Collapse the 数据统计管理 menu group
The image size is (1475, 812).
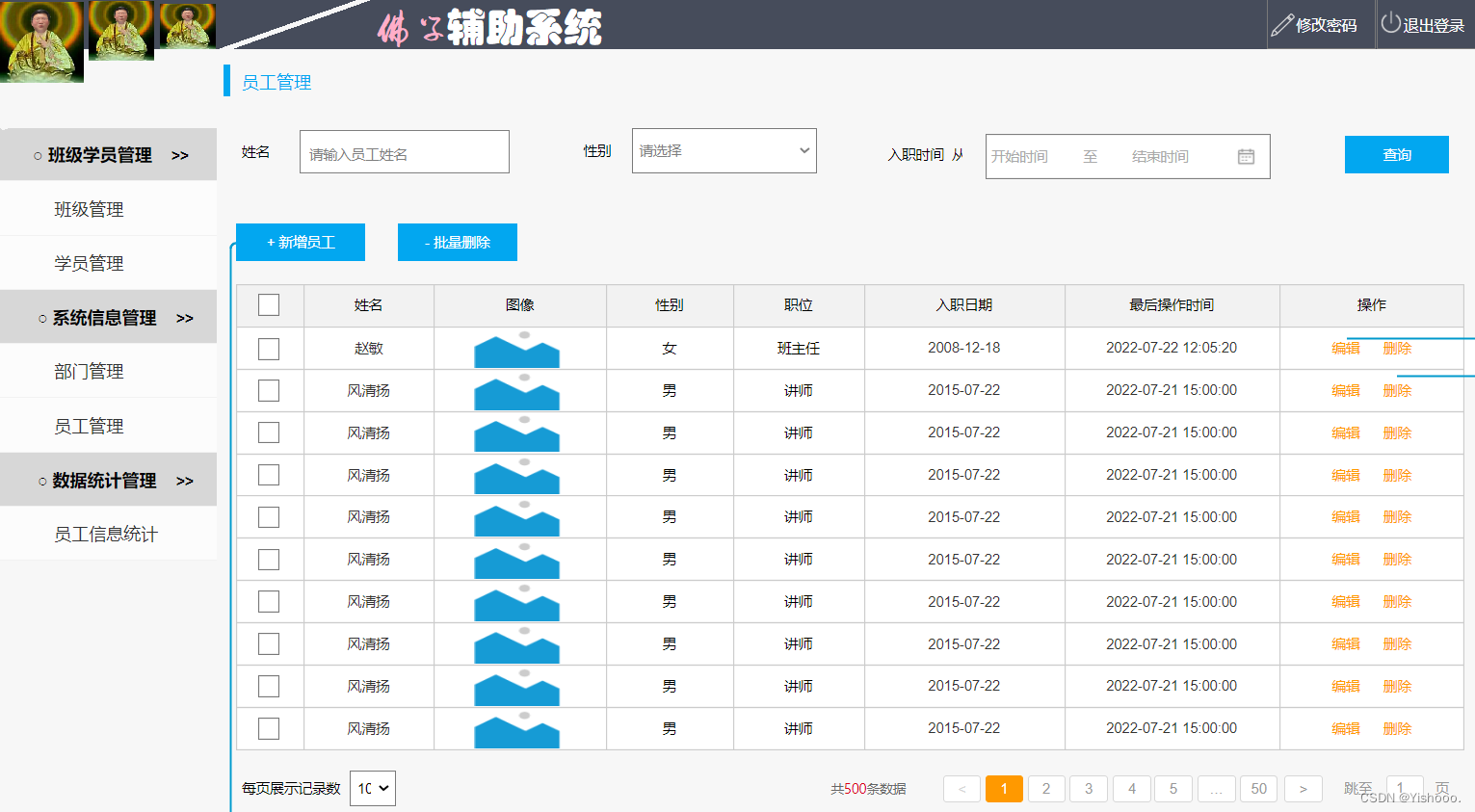(108, 481)
